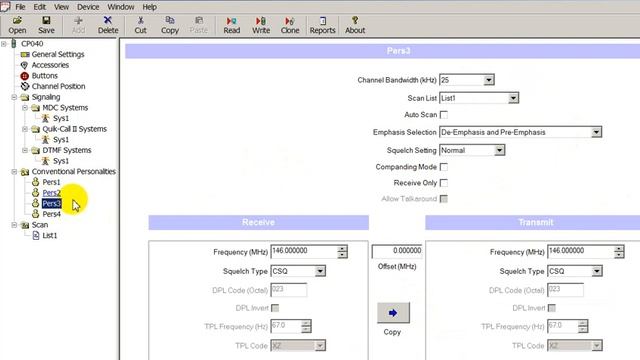Image resolution: width=640 pixels, height=360 pixels.
Task: Open Accessories in the tree
Action: 50,65
